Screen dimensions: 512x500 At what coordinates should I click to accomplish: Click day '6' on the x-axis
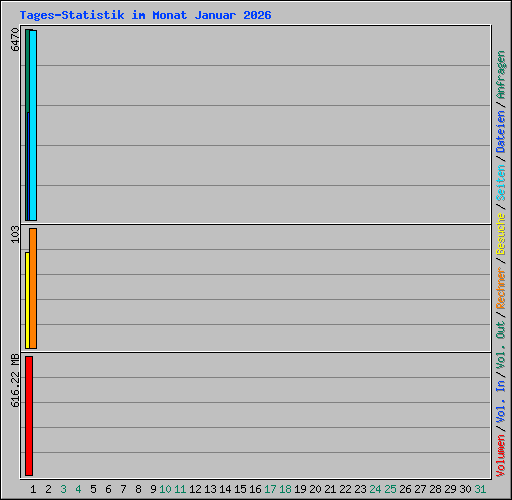coord(108,489)
